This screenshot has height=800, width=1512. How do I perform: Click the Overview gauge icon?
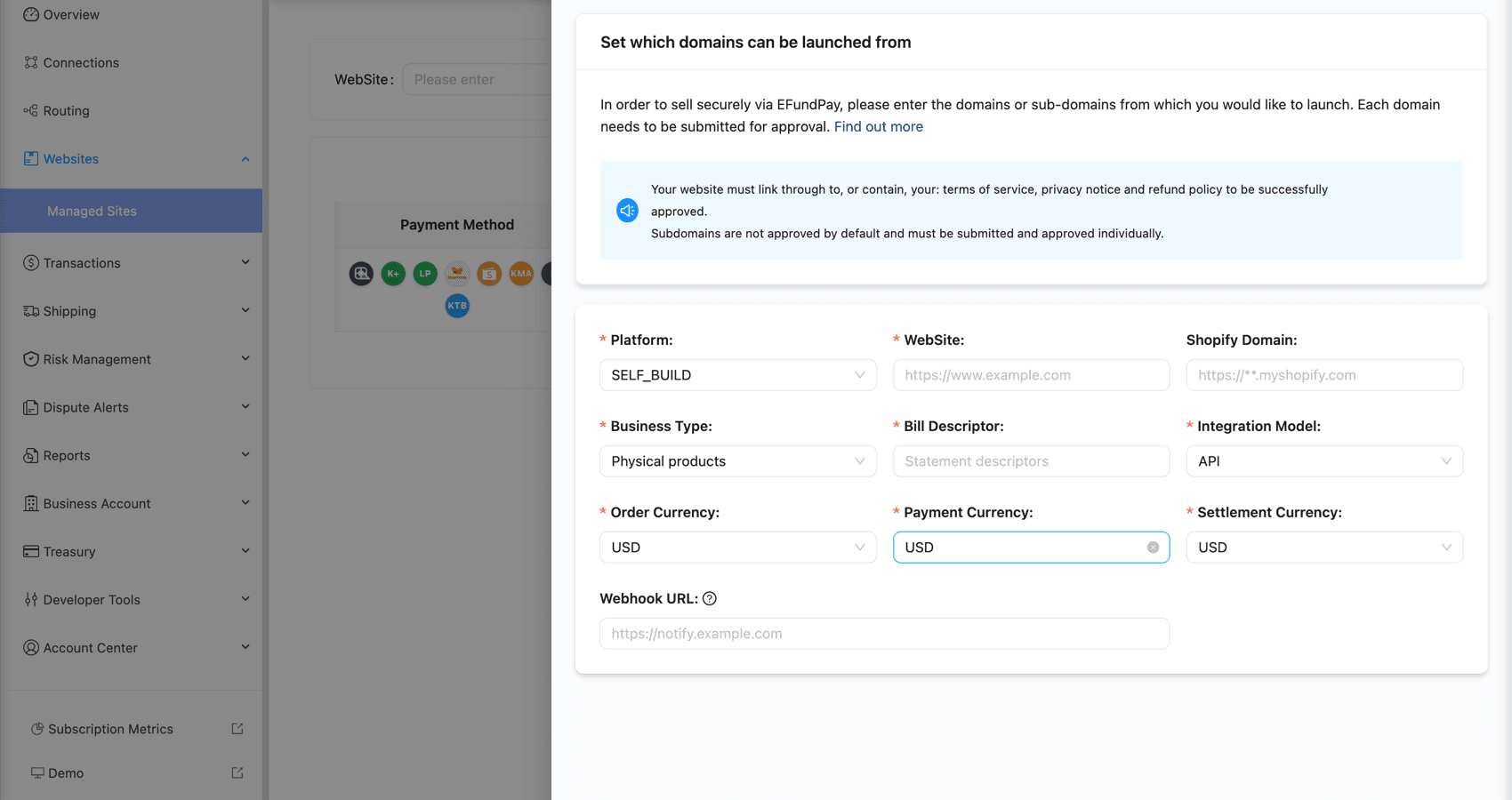pos(31,14)
